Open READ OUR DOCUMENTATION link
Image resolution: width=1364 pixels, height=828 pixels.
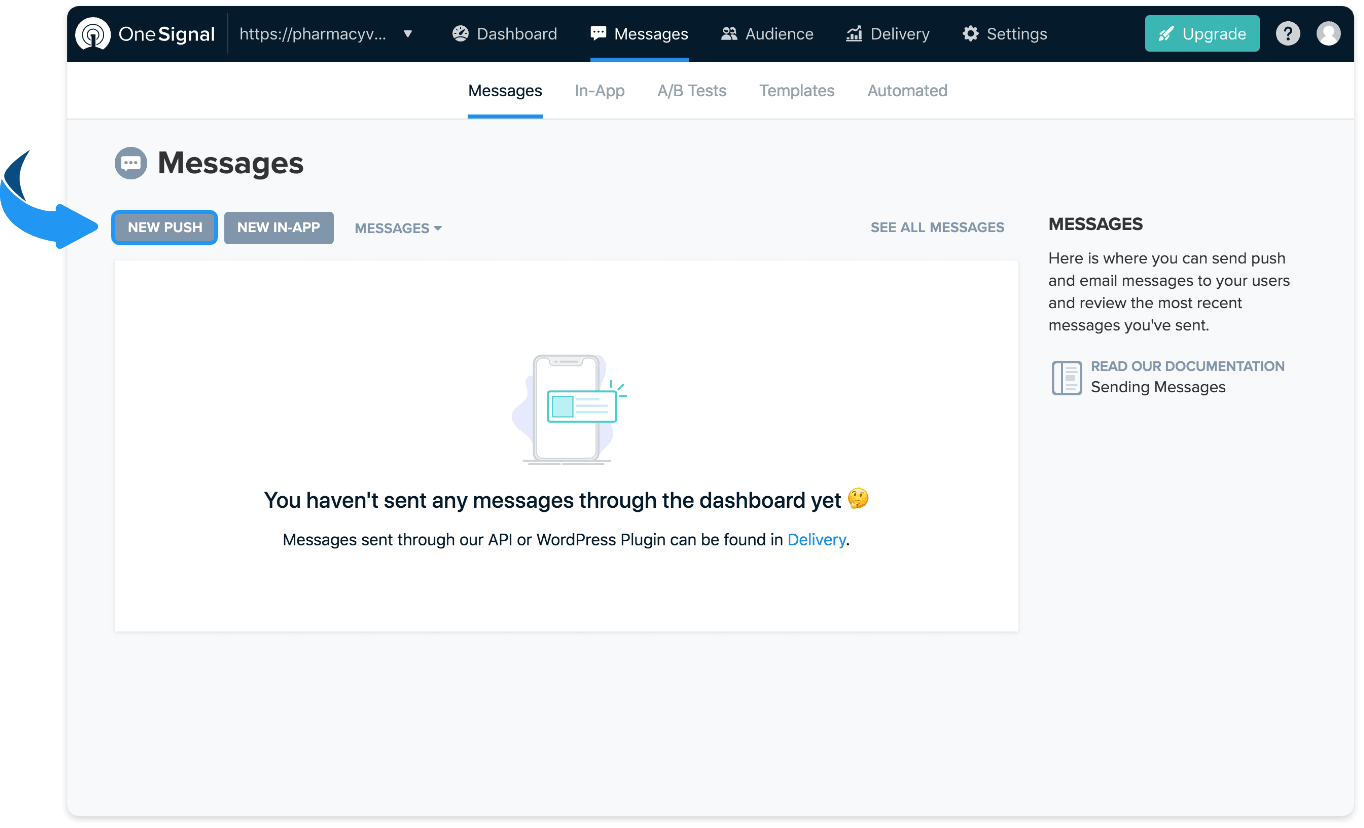(x=1188, y=366)
